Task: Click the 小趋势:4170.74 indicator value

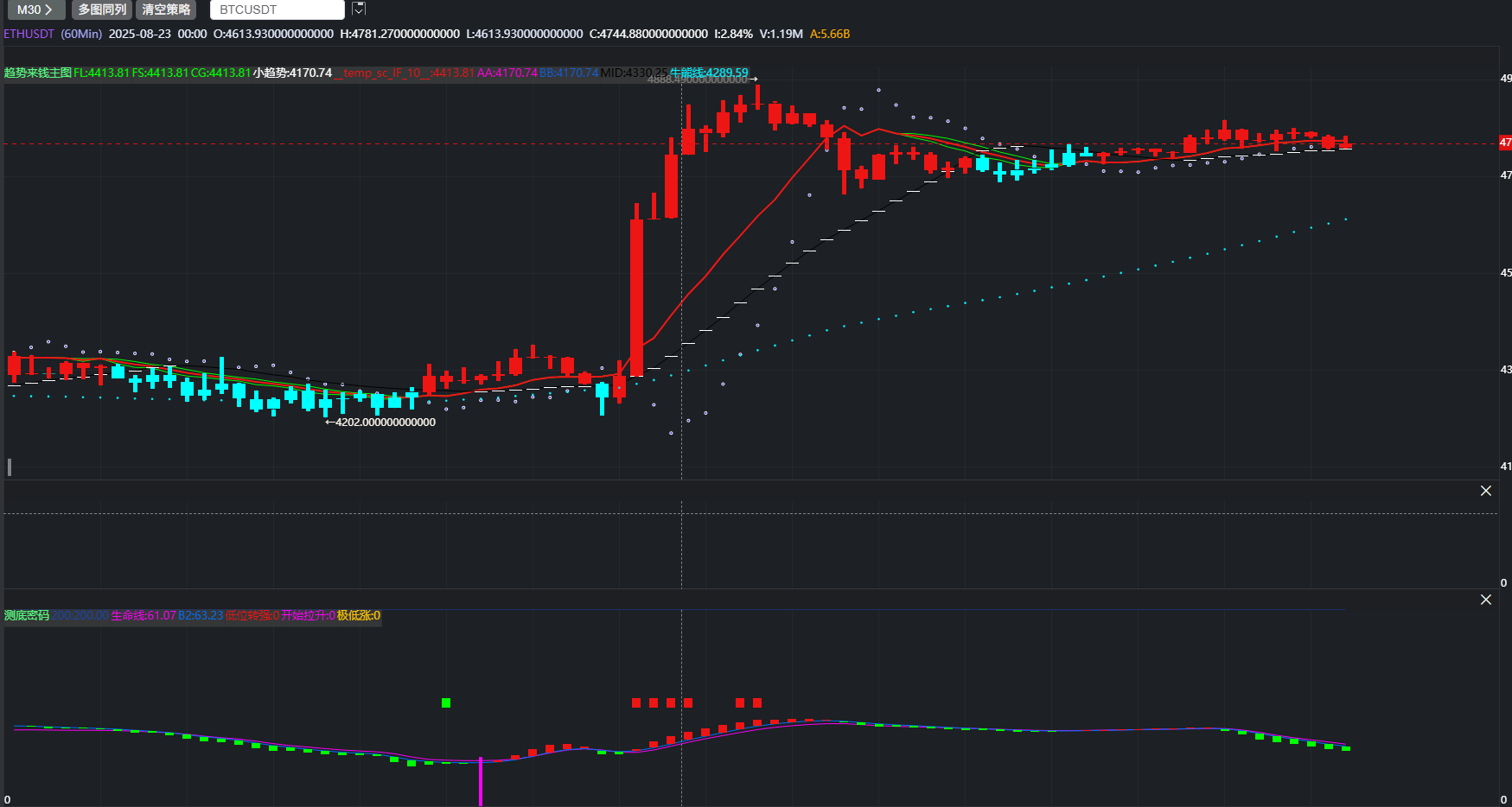Action: (x=292, y=73)
